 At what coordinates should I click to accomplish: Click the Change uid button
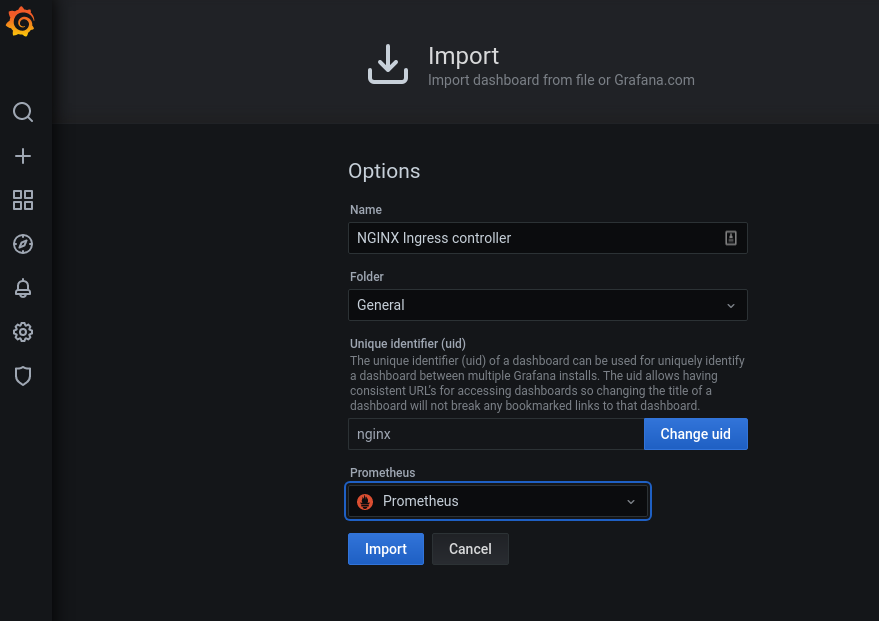pyautogui.click(x=696, y=434)
